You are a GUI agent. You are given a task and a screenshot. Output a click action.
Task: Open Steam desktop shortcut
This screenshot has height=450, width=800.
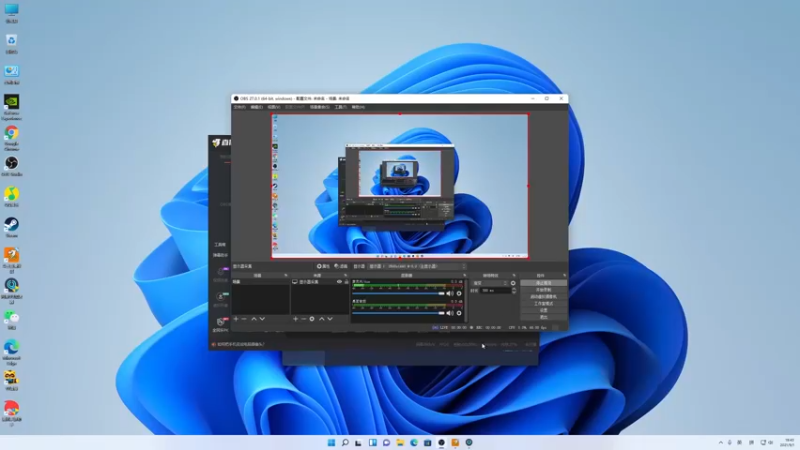click(x=11, y=228)
